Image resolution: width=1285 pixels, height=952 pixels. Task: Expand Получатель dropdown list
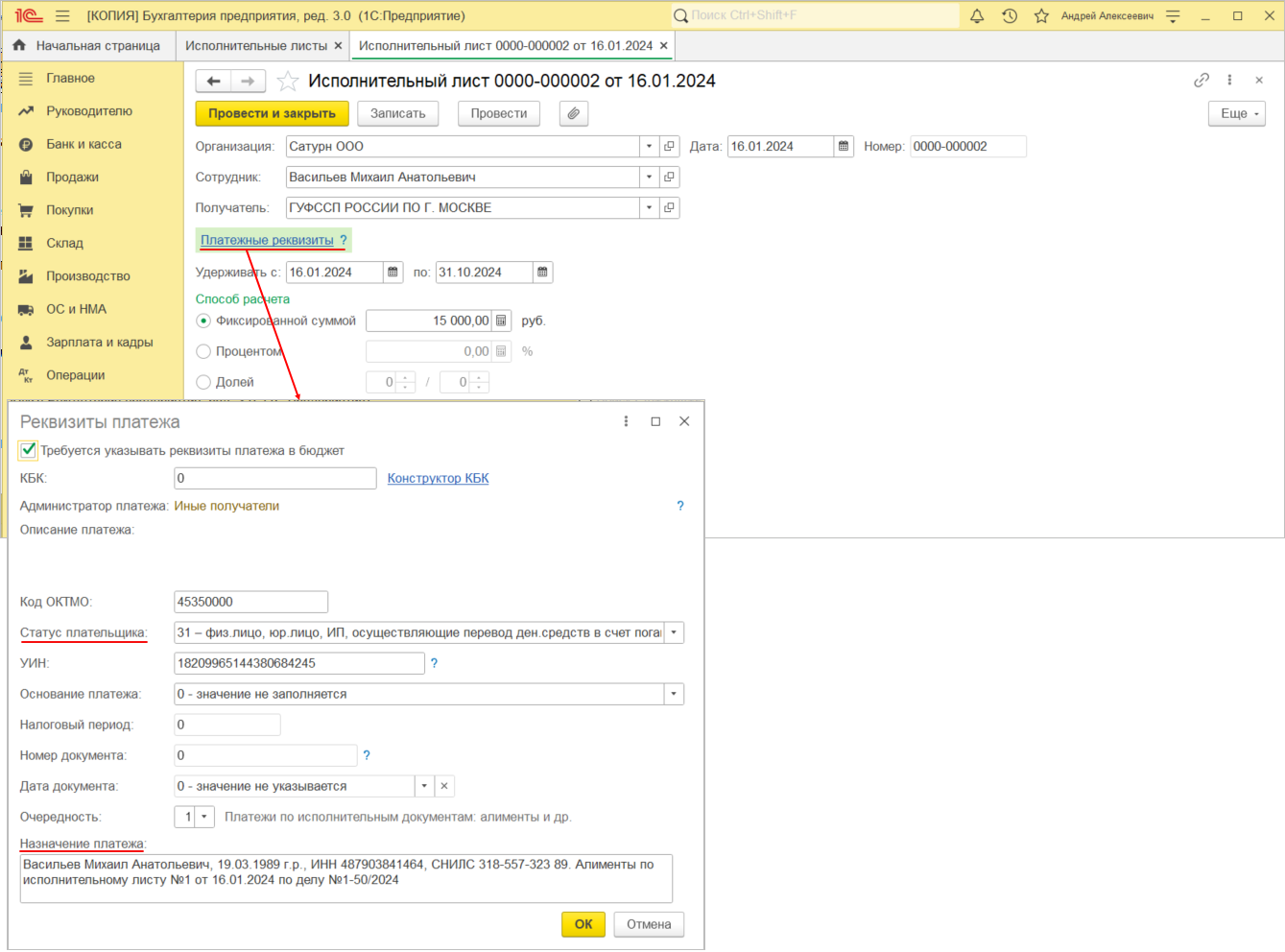click(x=650, y=208)
